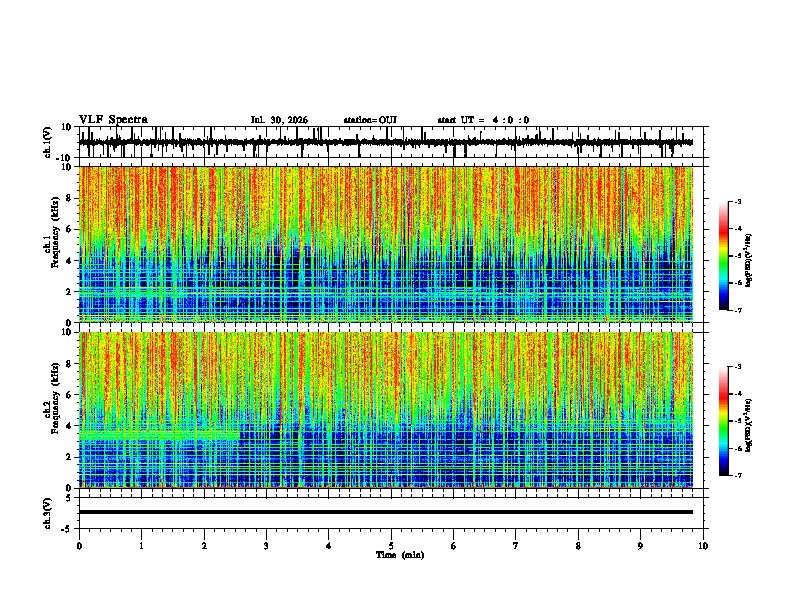The image size is (792, 612).
Task: Click the ch.1 spectrogram color scale bar
Action: tap(724, 256)
